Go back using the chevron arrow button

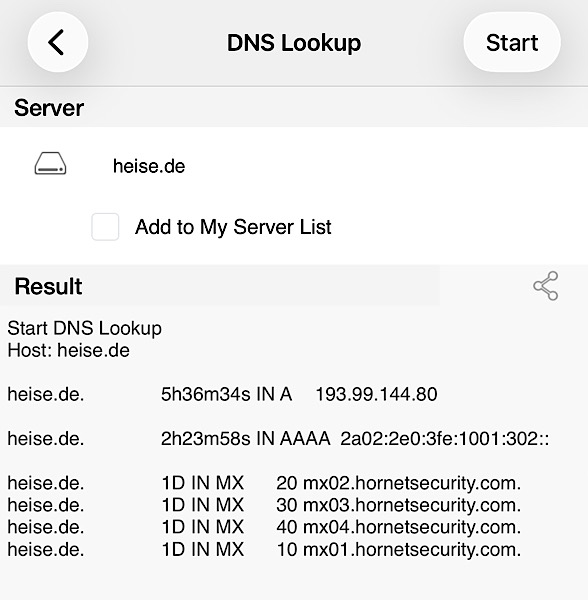[58, 42]
